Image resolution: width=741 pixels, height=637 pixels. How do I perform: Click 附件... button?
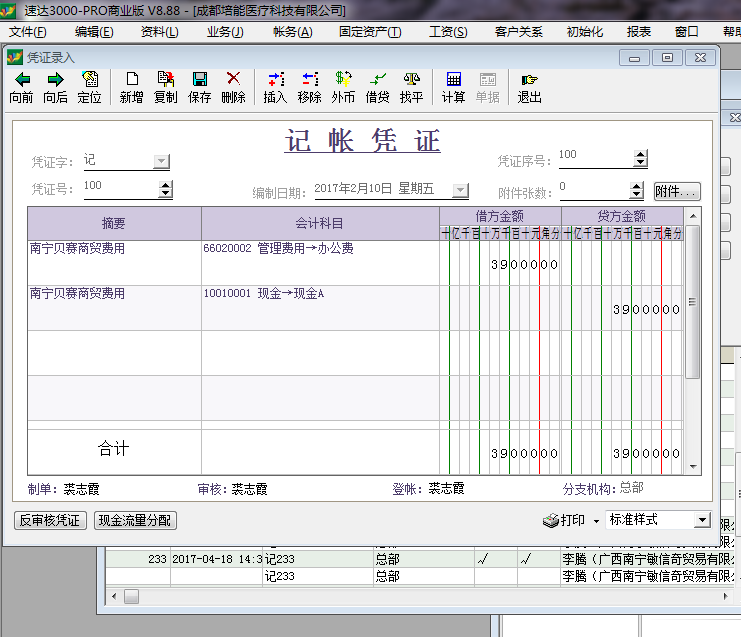[x=677, y=191]
